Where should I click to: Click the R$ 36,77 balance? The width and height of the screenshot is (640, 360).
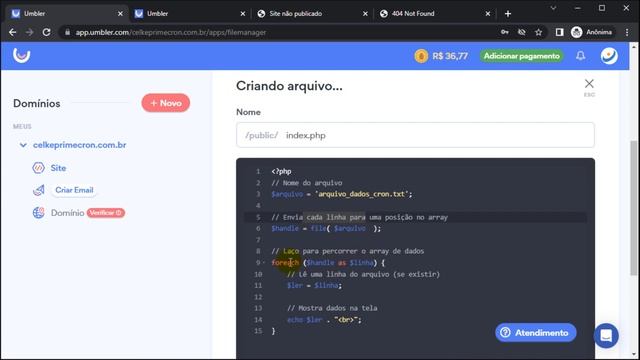[x=450, y=56]
